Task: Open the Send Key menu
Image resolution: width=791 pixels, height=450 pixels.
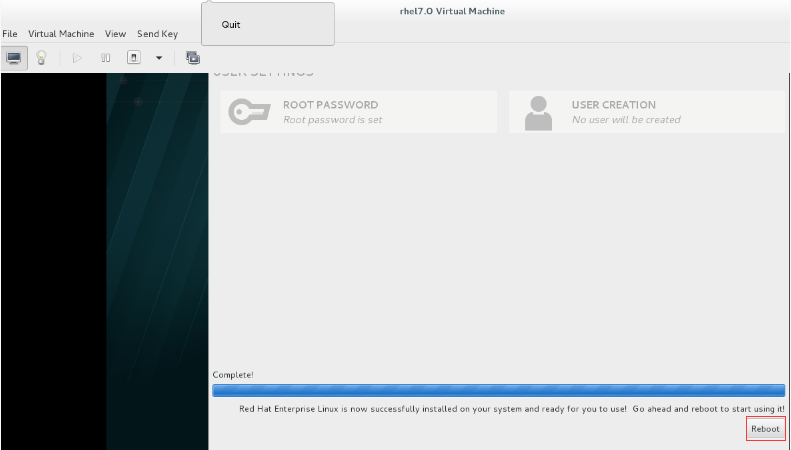Action: [x=157, y=34]
